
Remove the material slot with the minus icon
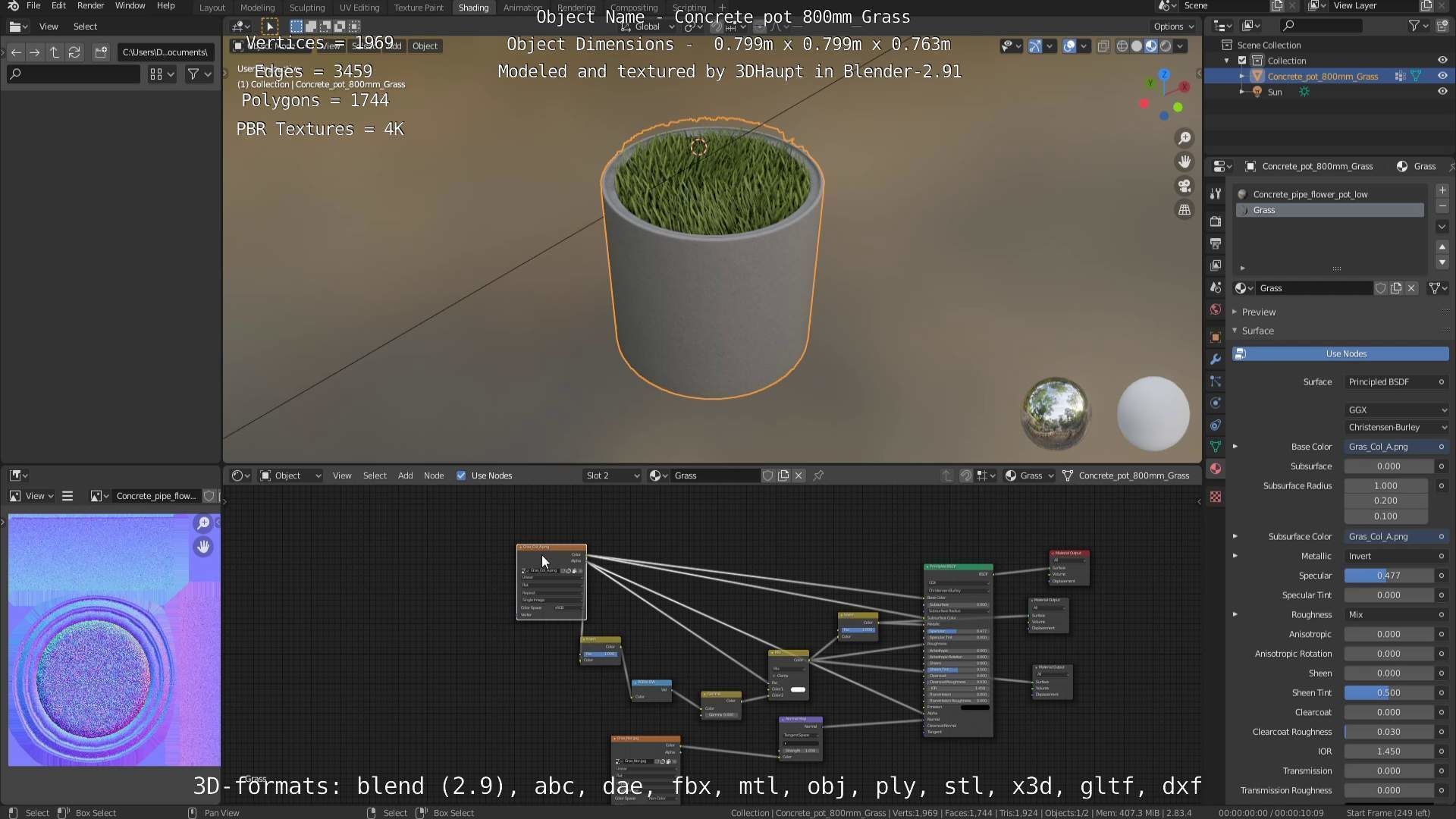pyautogui.click(x=1442, y=206)
